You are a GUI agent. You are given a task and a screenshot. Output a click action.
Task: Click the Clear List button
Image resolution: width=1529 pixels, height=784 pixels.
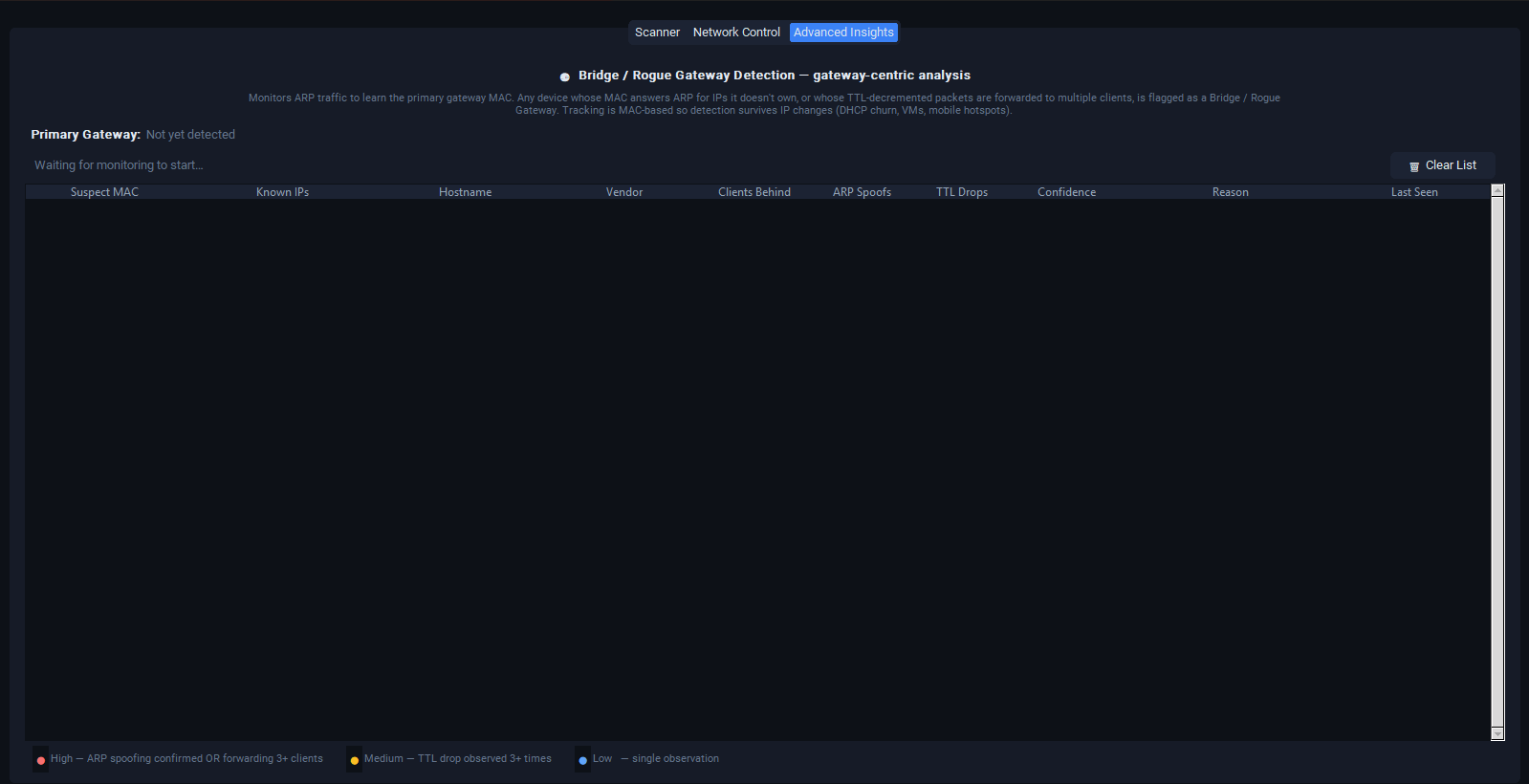[1442, 165]
